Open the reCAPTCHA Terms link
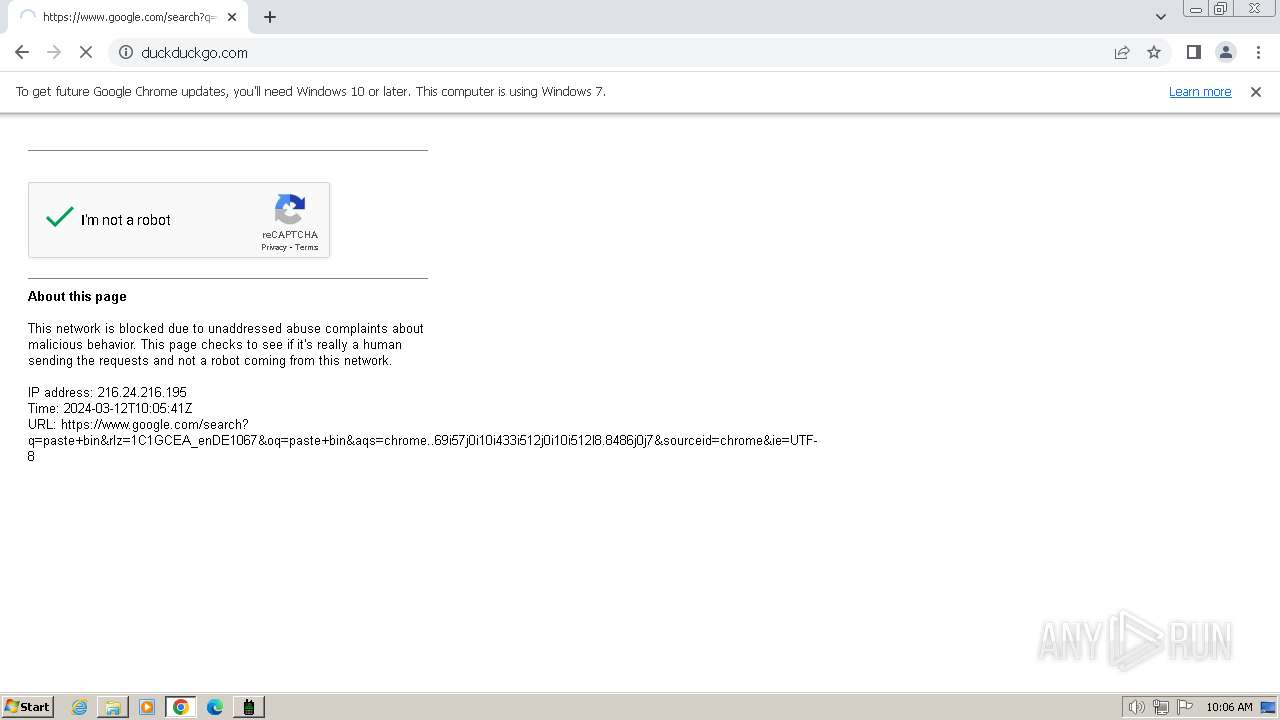 pyautogui.click(x=307, y=247)
